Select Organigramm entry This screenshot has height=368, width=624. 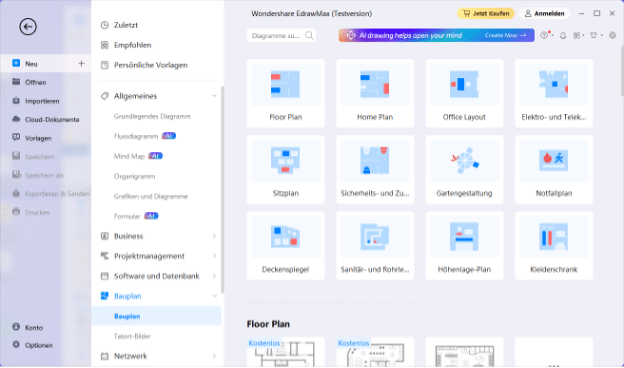click(x=135, y=176)
